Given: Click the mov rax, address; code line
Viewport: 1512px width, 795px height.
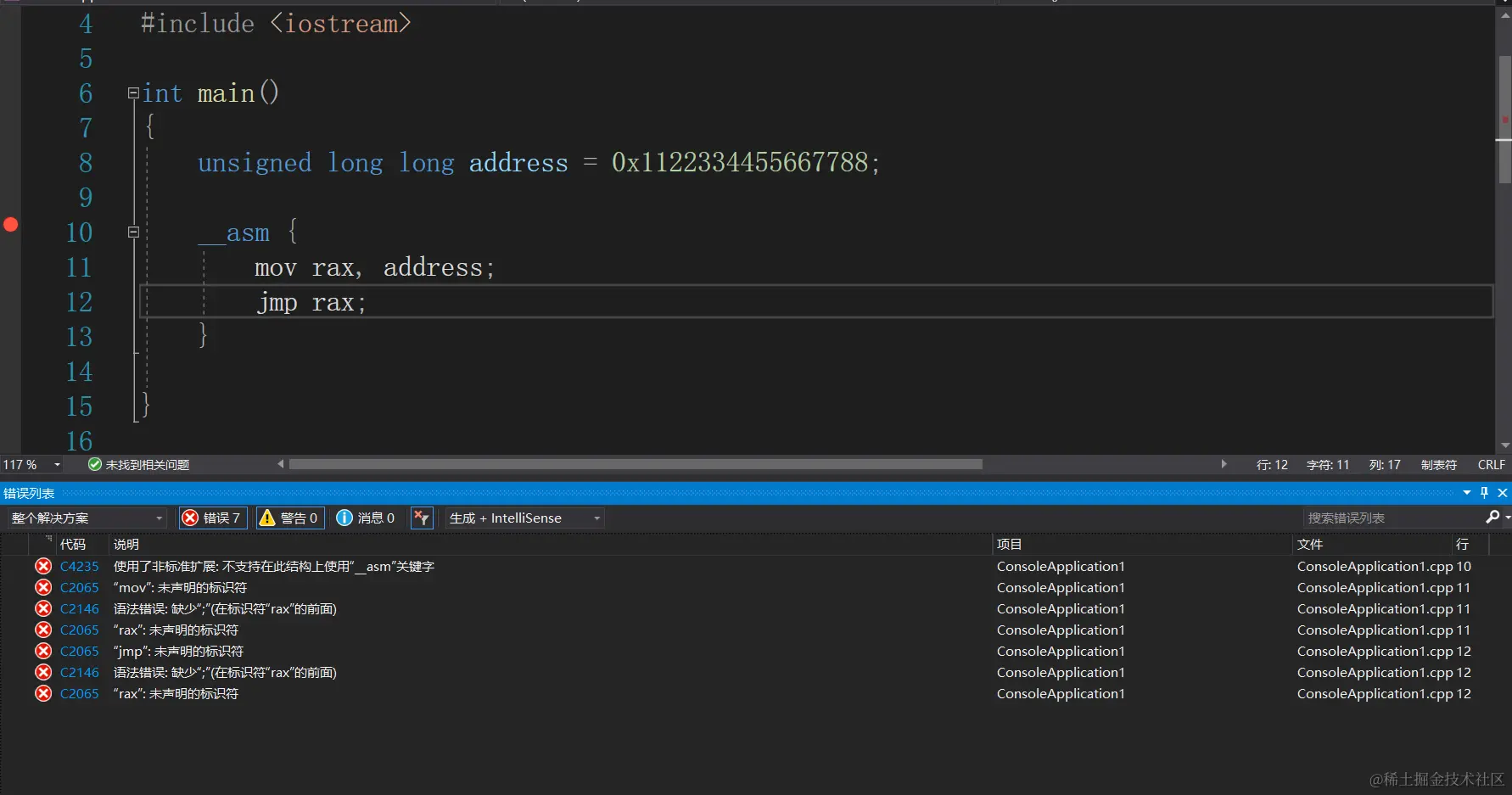Looking at the screenshot, I should coord(374,267).
